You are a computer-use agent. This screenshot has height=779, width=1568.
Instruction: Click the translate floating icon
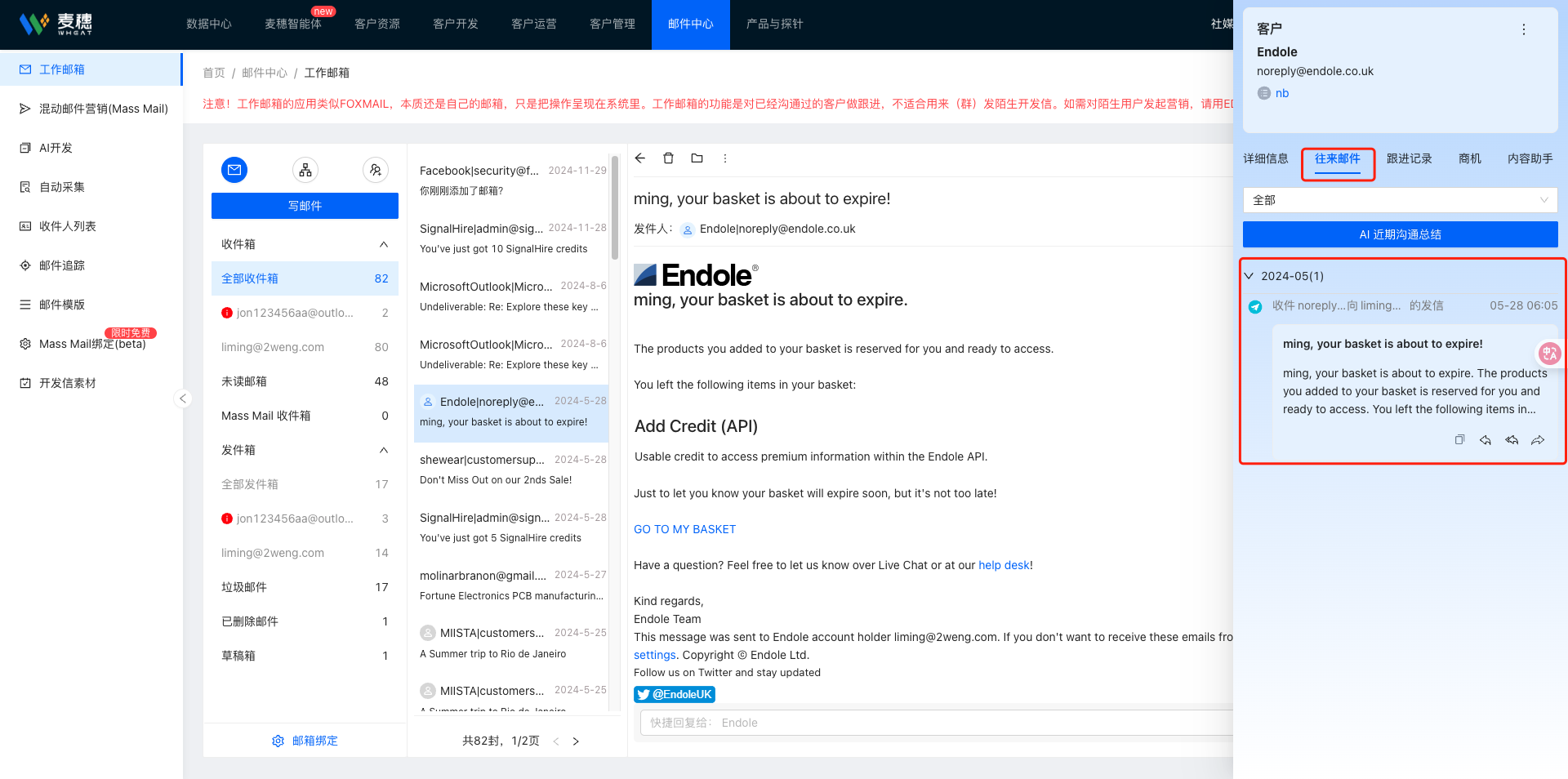coord(1549,354)
